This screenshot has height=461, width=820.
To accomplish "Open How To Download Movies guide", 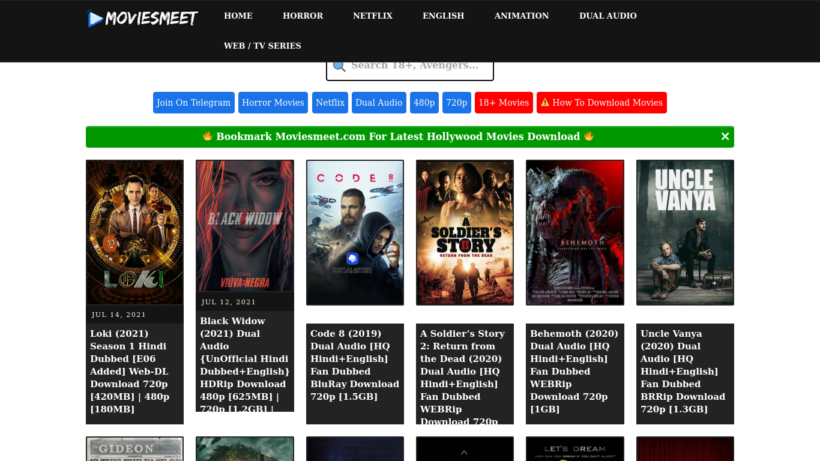I will click(601, 103).
